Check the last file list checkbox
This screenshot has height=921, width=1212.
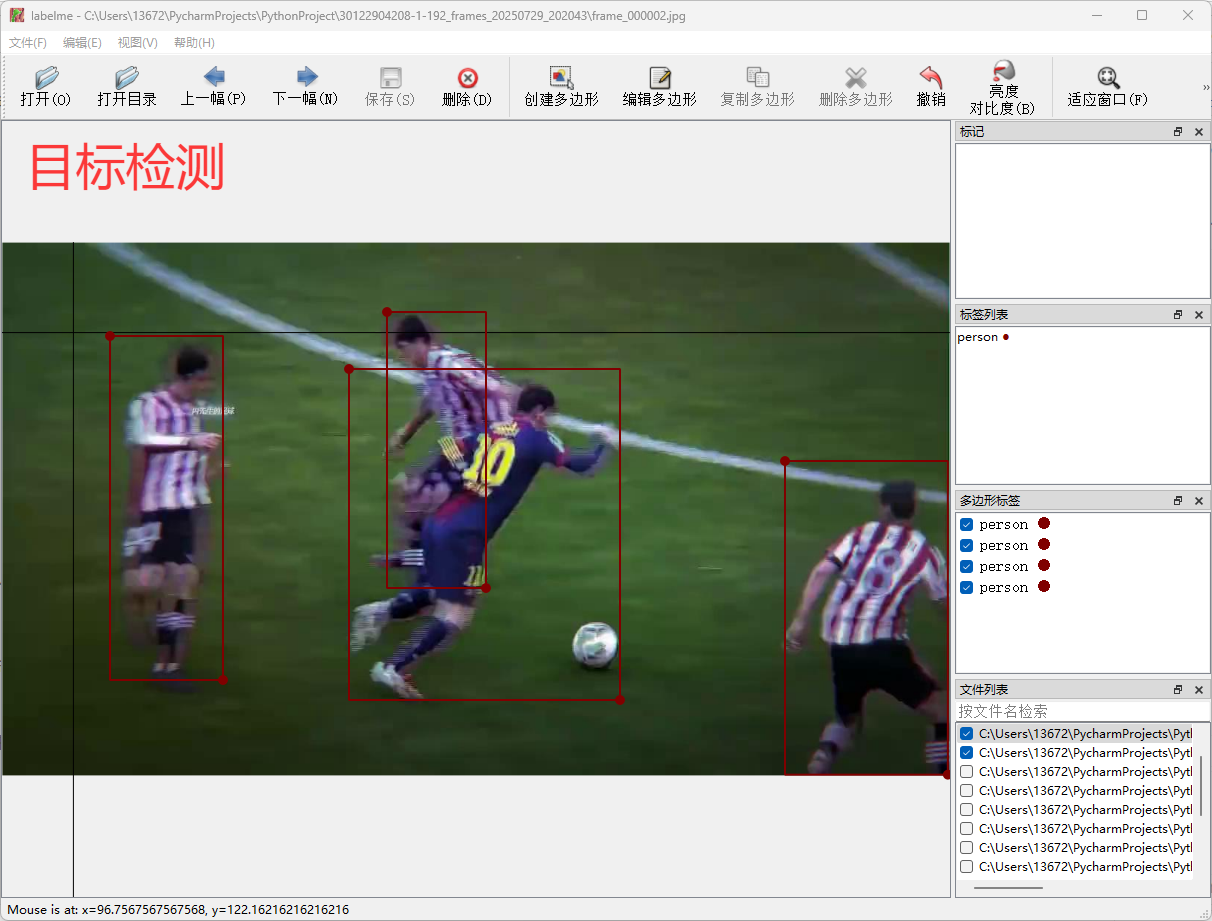966,867
